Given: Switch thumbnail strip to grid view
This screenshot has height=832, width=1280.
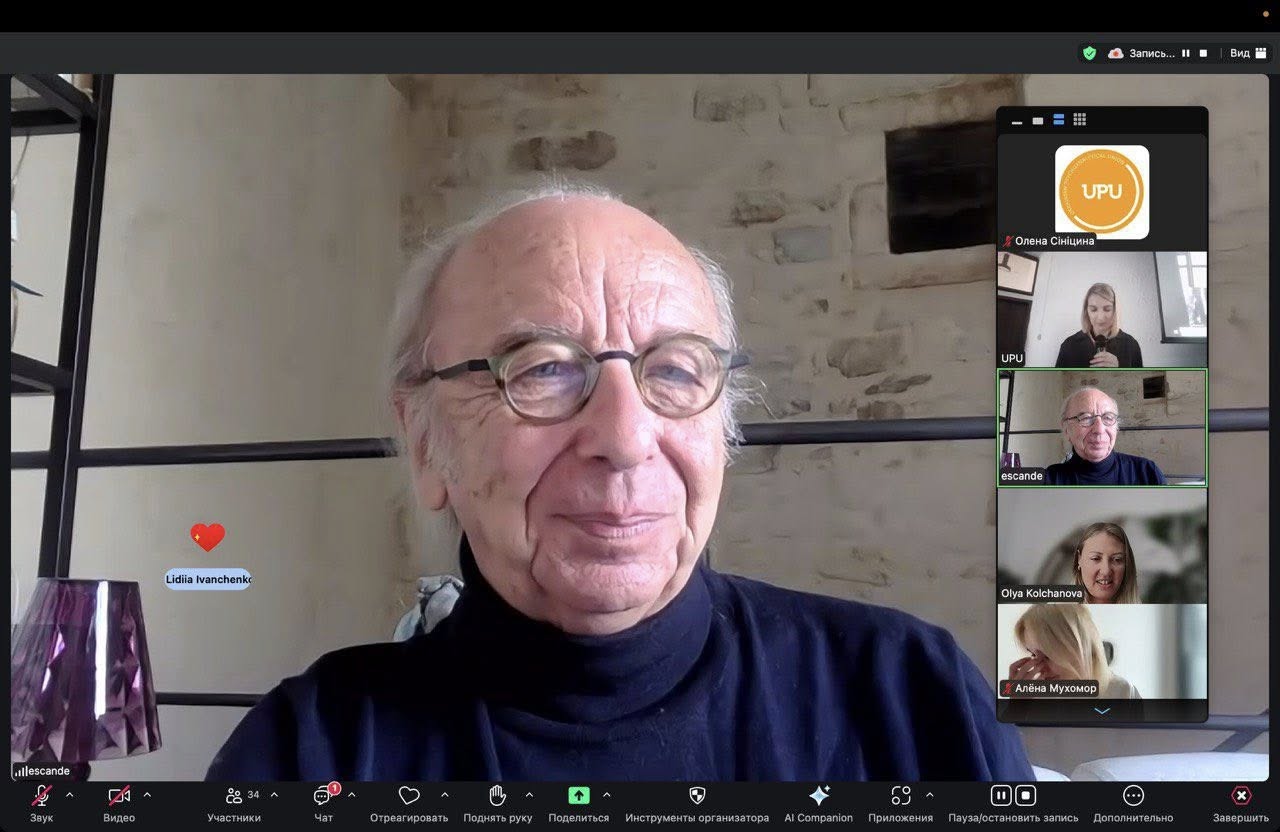Looking at the screenshot, I should (x=1080, y=120).
